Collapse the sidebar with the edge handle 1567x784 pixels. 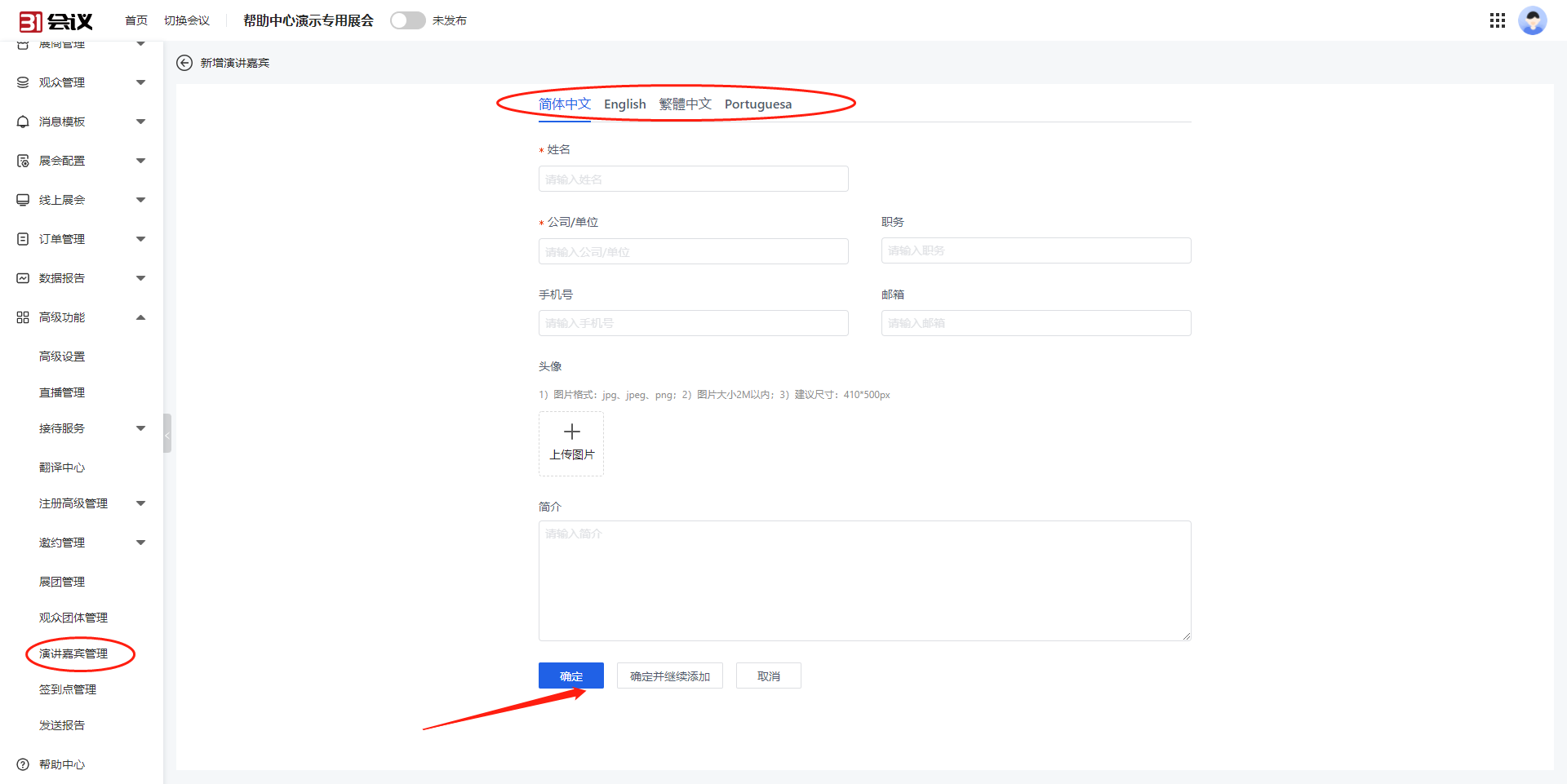(167, 433)
